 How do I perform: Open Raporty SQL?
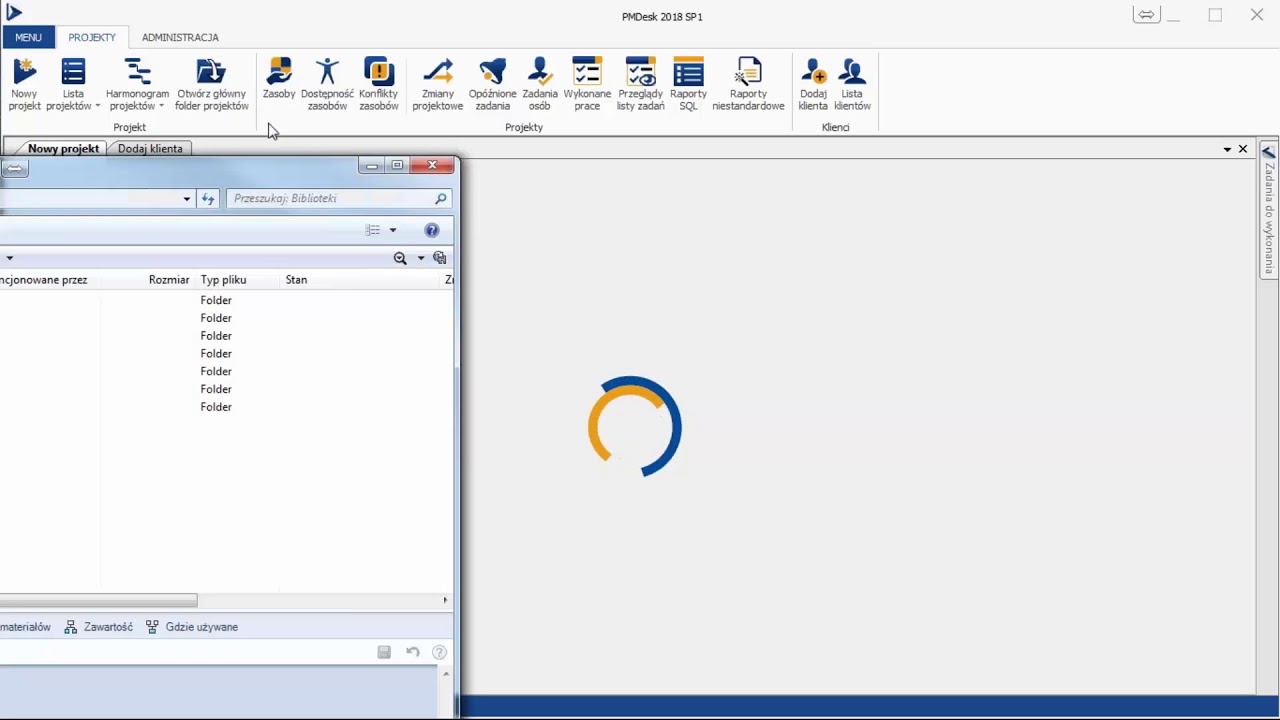(x=688, y=84)
